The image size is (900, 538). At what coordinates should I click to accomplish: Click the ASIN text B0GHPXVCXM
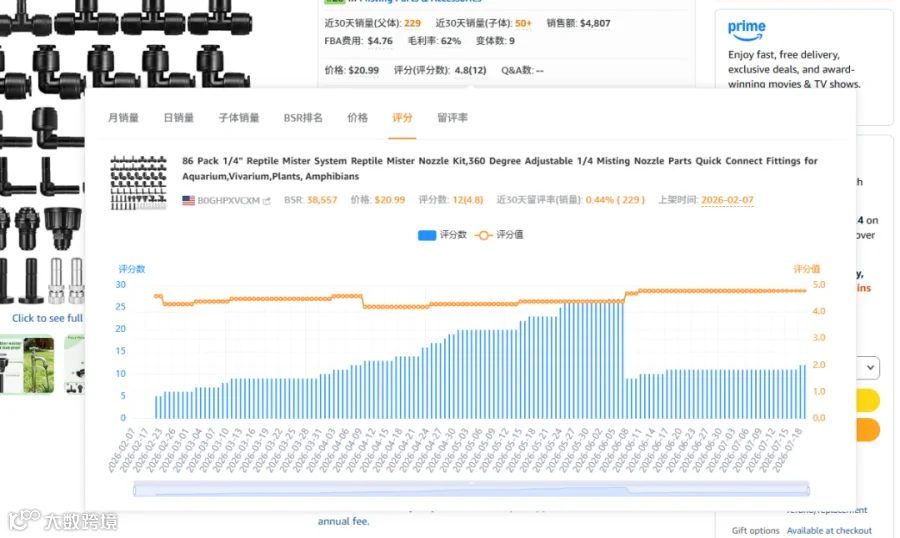point(228,200)
